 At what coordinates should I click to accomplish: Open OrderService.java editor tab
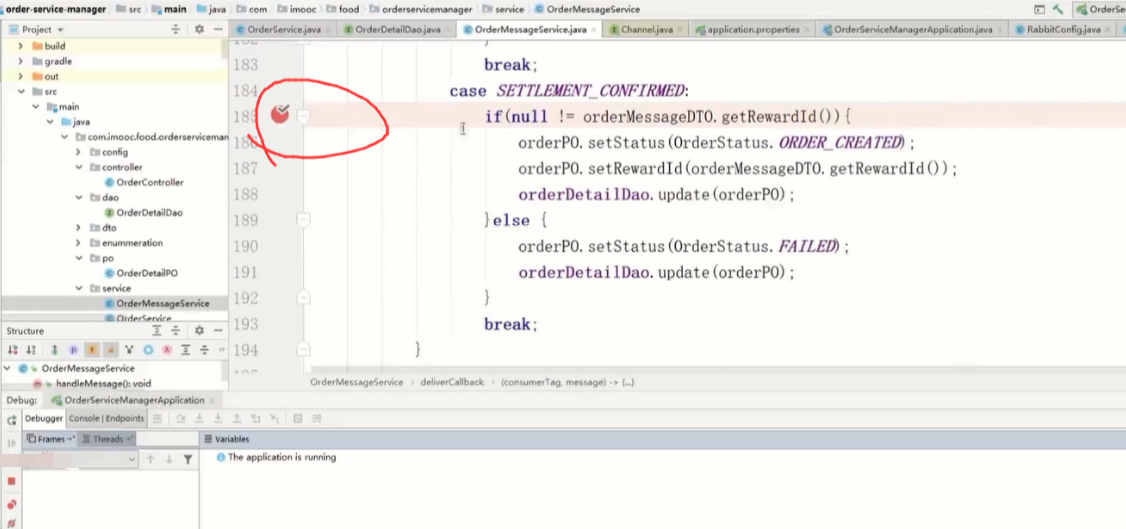[x=284, y=29]
